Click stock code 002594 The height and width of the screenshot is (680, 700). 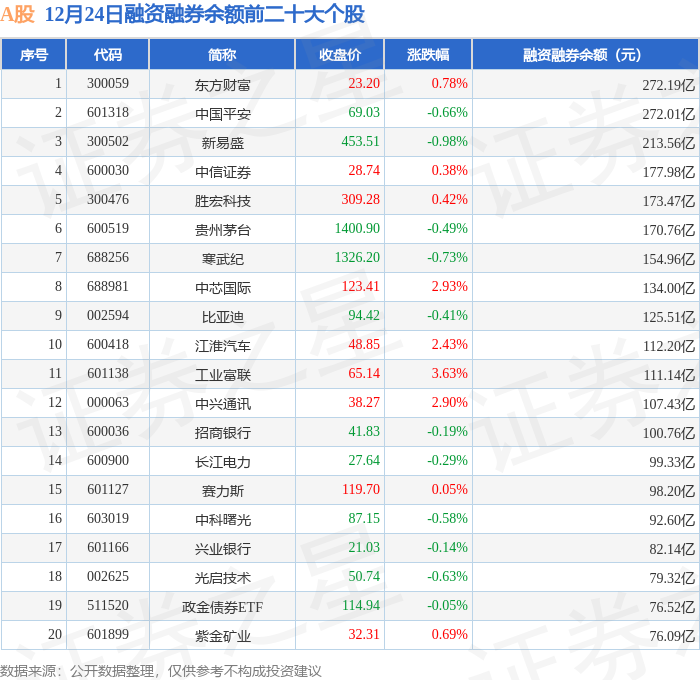coord(108,316)
